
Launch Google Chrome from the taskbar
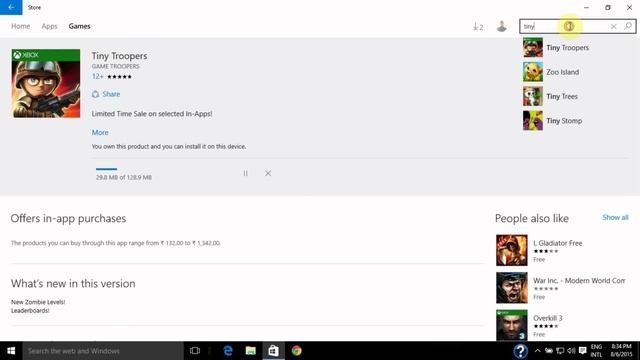click(297, 351)
